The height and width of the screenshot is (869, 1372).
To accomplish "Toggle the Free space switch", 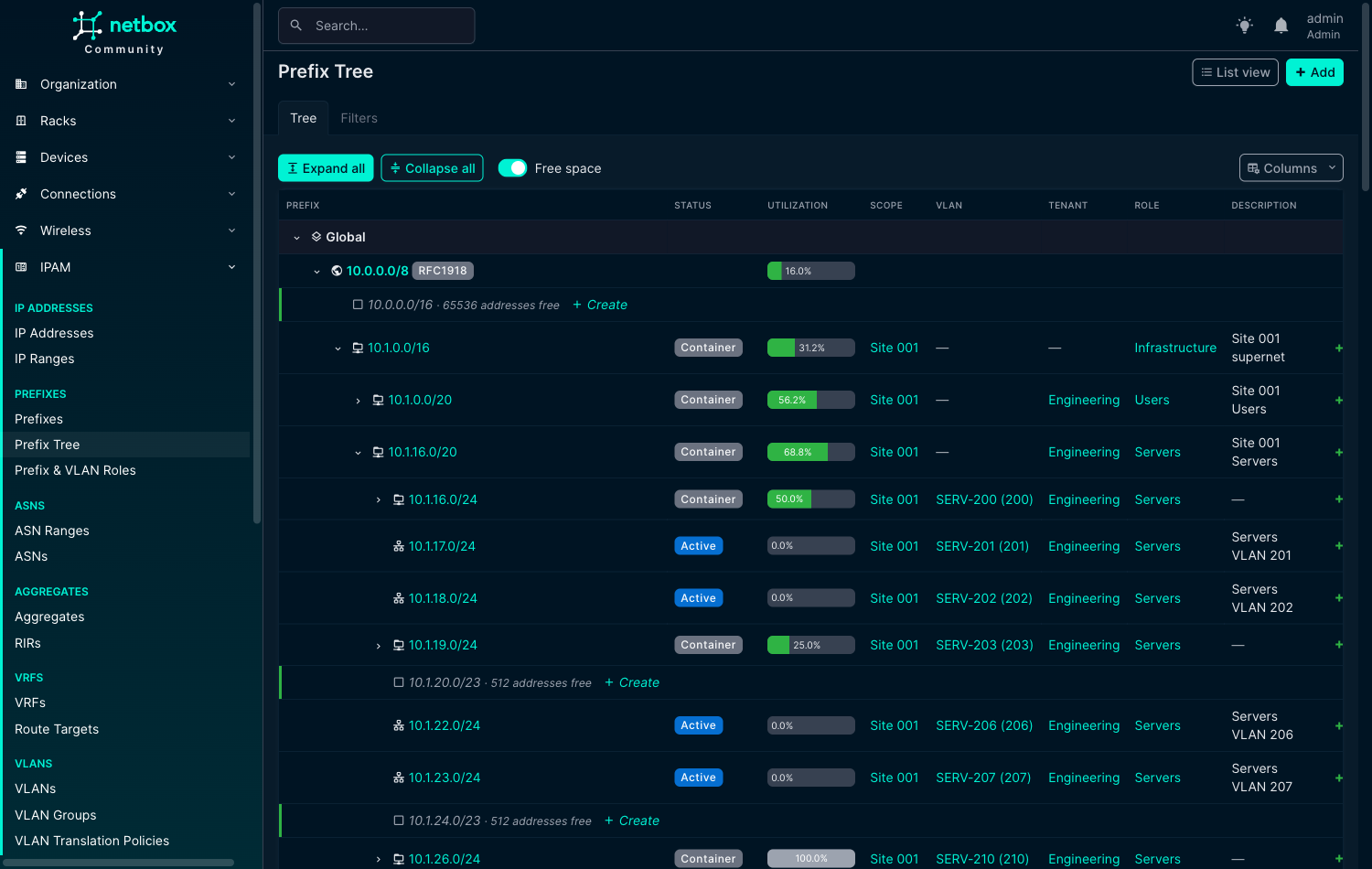I will coord(512,168).
